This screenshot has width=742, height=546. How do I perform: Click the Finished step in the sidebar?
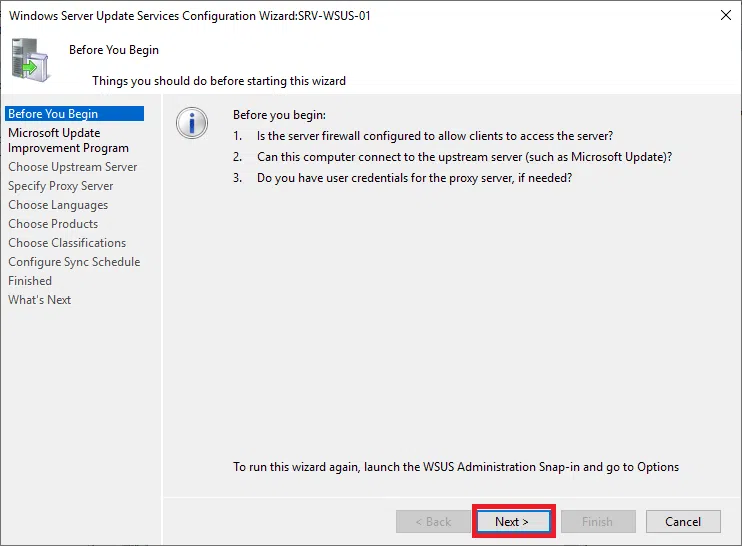coord(30,281)
